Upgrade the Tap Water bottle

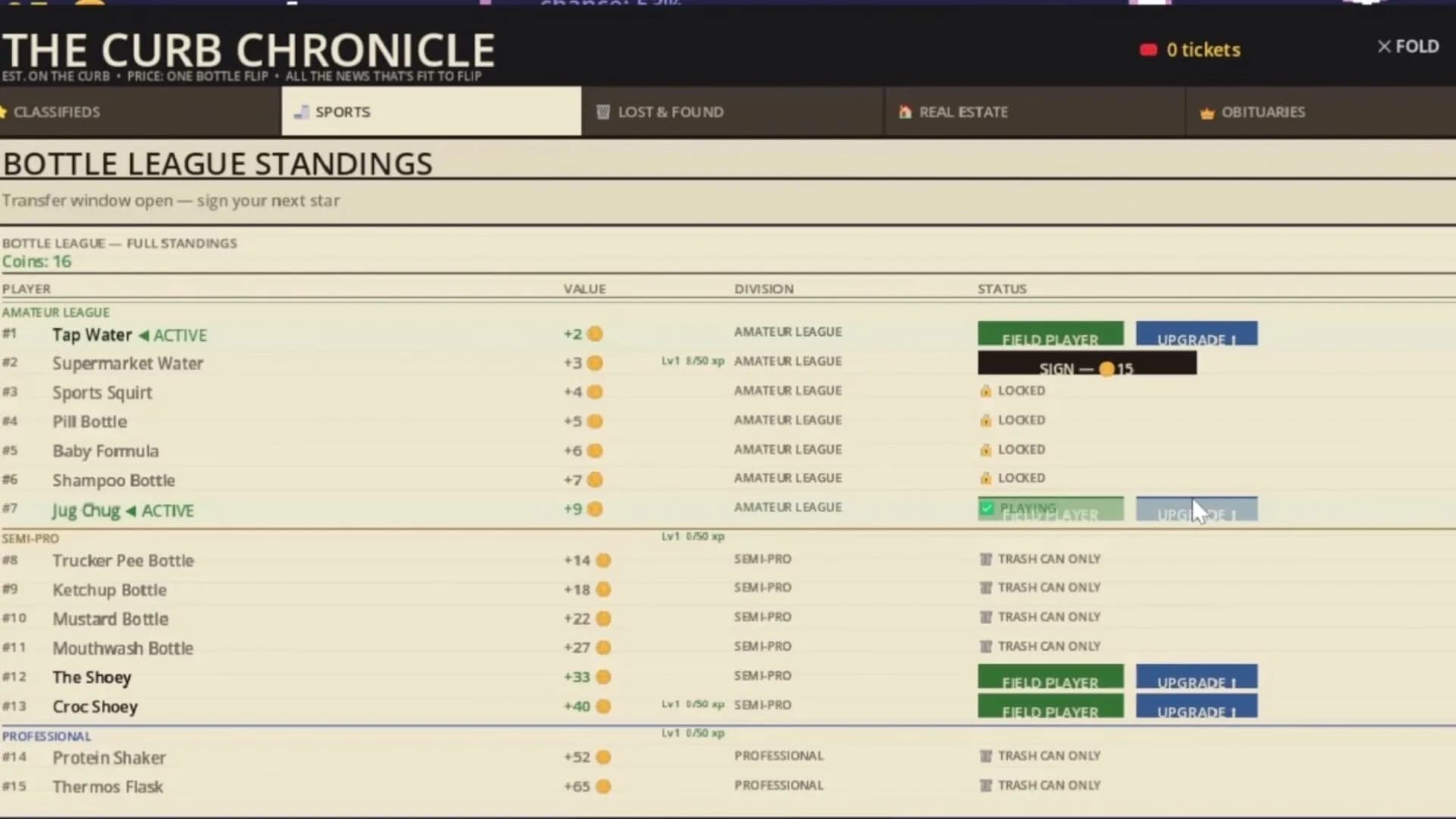tap(1197, 334)
